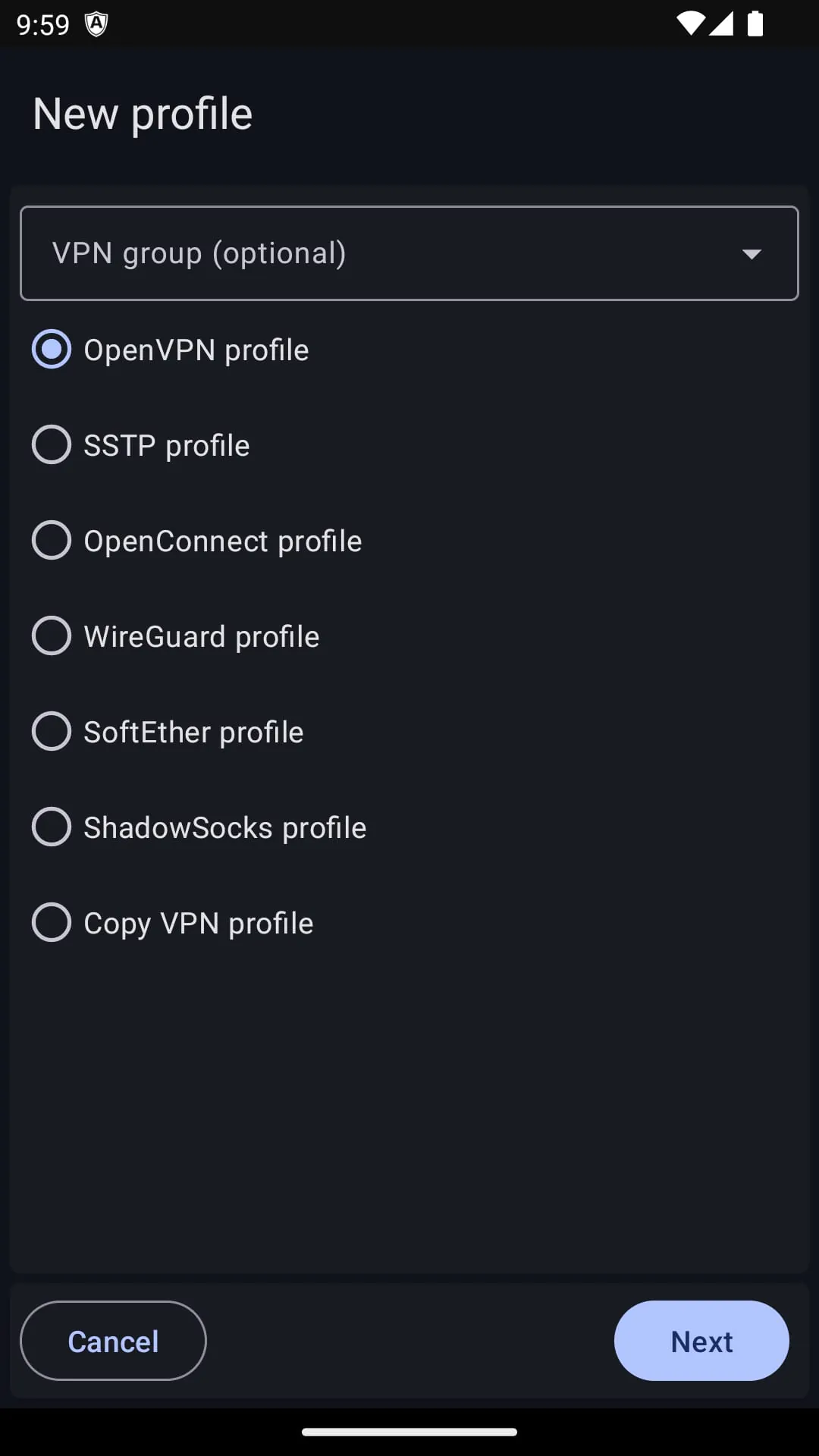The width and height of the screenshot is (819, 1456).
Task: Tap the VPN group optional field
Action: coord(303,253)
